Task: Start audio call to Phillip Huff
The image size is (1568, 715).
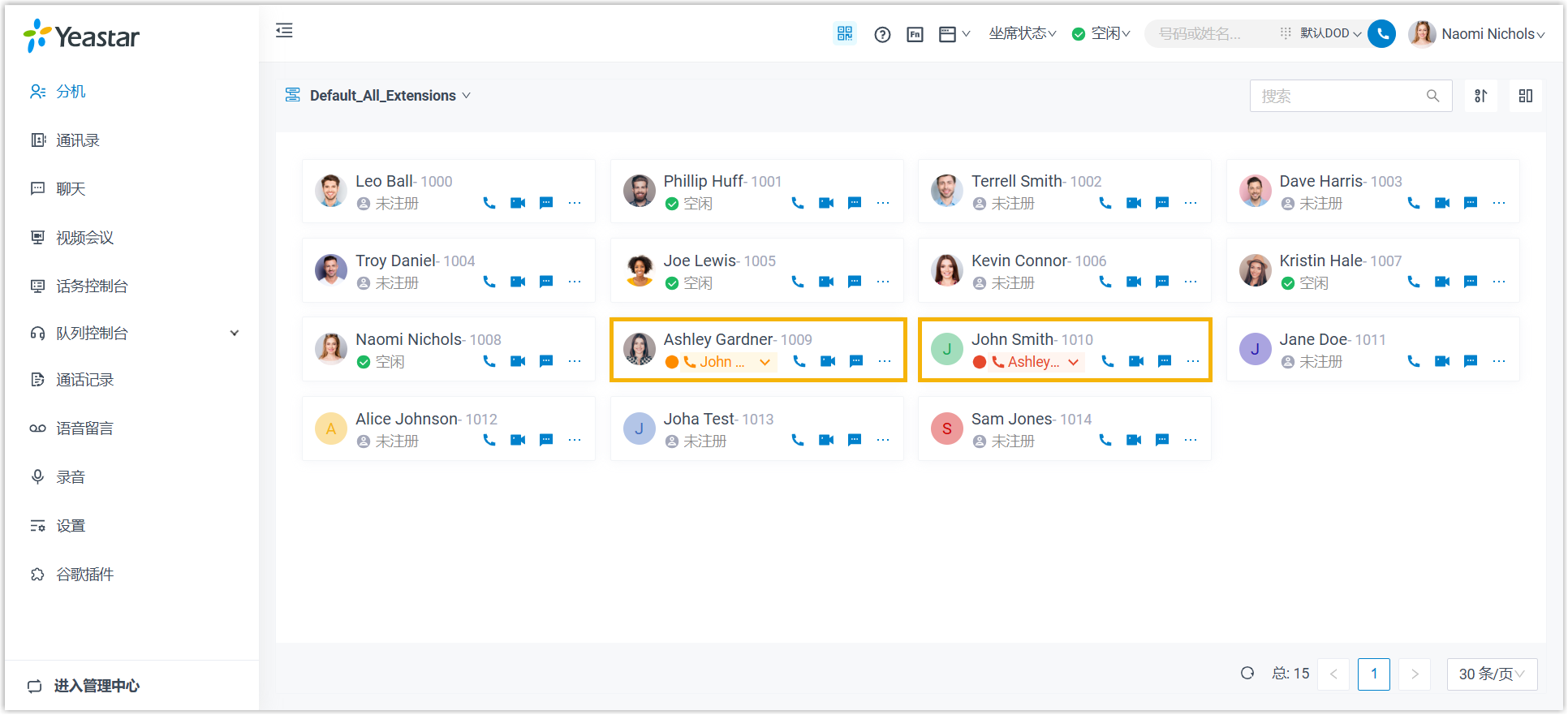Action: pyautogui.click(x=798, y=203)
